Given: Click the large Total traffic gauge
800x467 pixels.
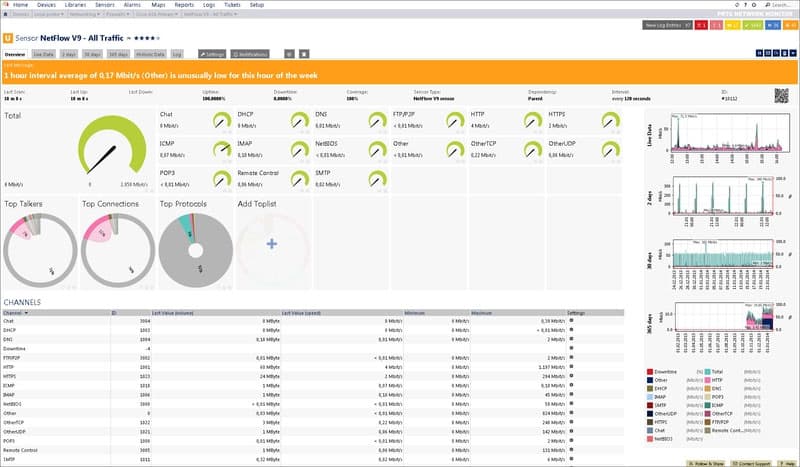Looking at the screenshot, I should pos(112,146).
